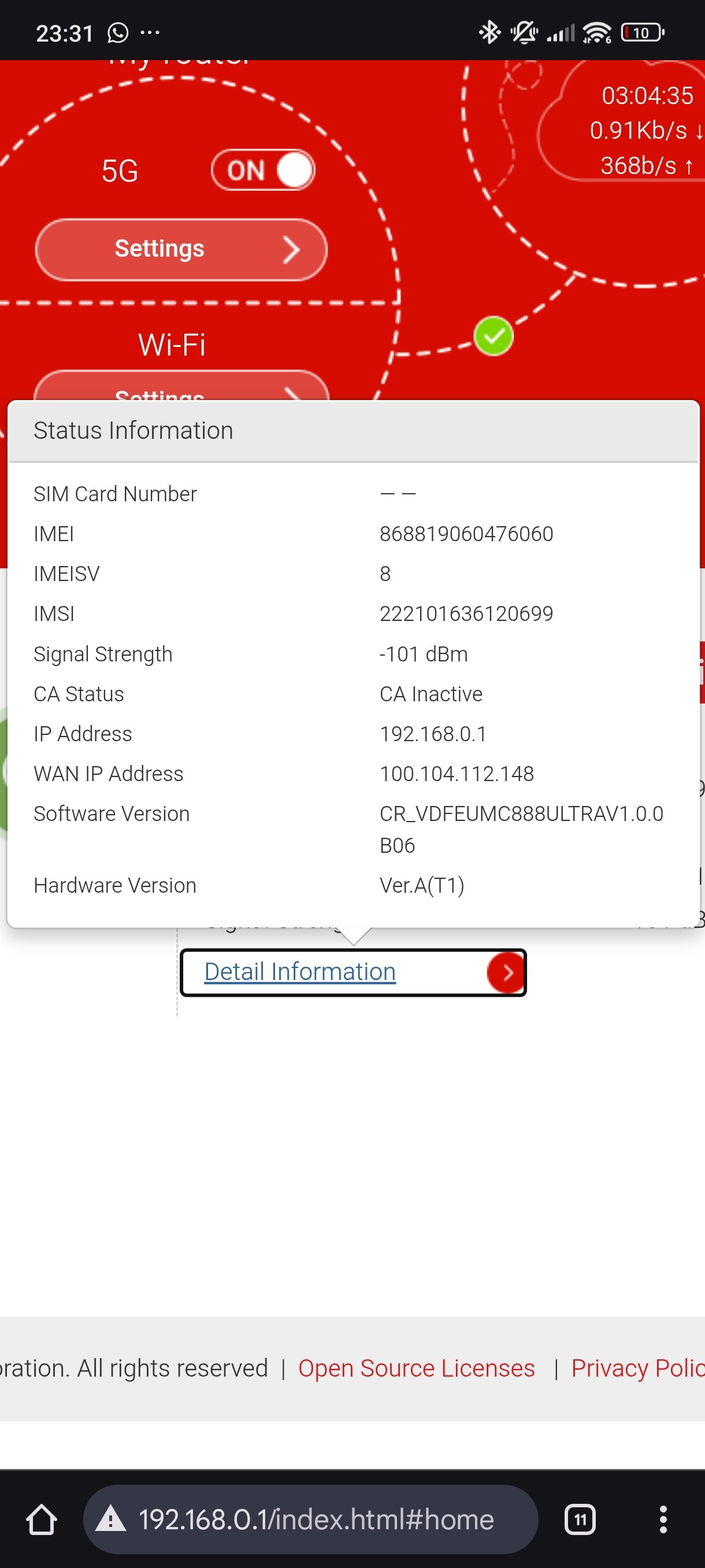Screen dimensions: 705x1568
Task: Click the 5G label text
Action: [x=119, y=171]
